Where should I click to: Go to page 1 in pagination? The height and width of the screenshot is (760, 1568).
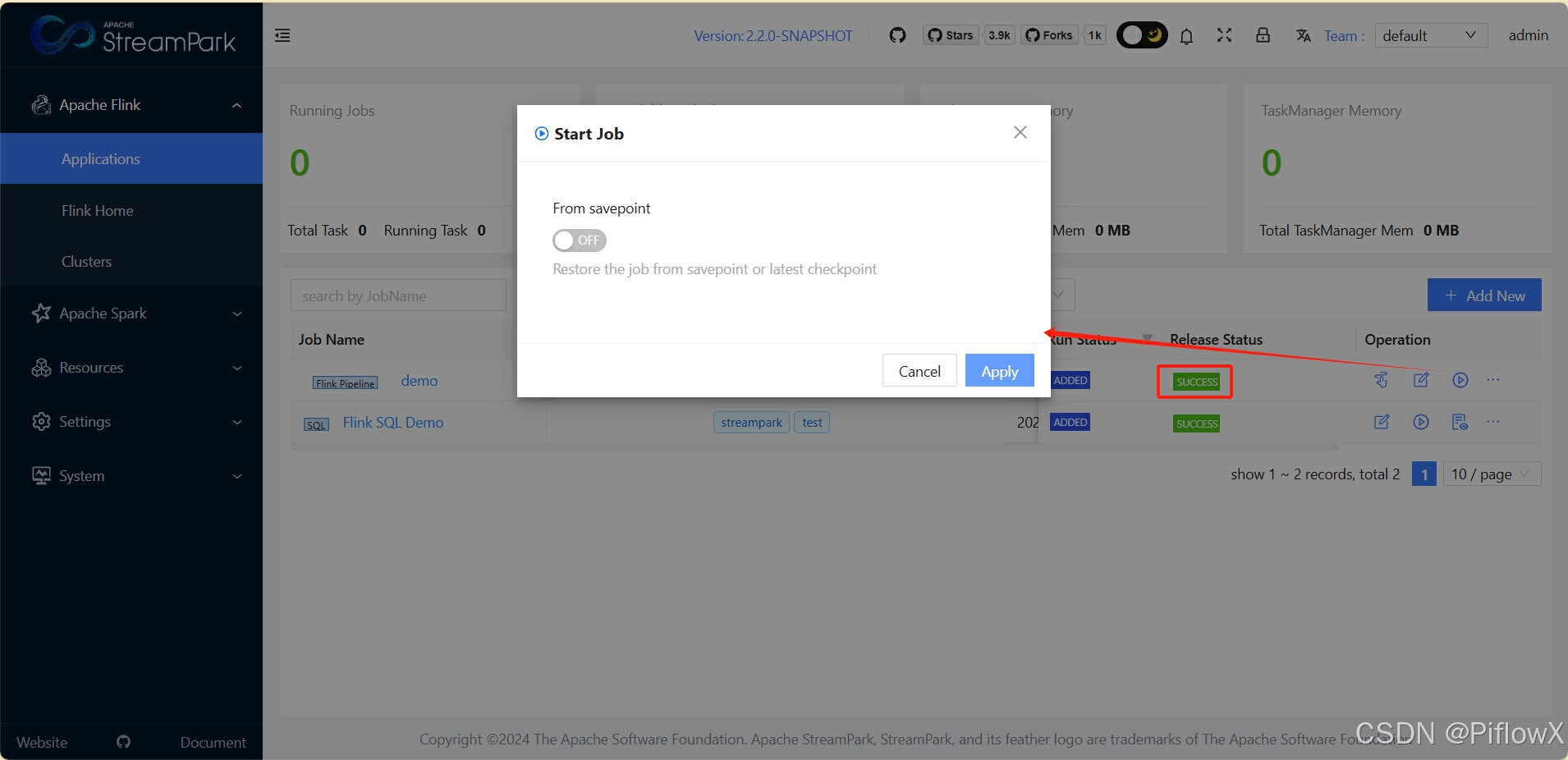pos(1424,474)
